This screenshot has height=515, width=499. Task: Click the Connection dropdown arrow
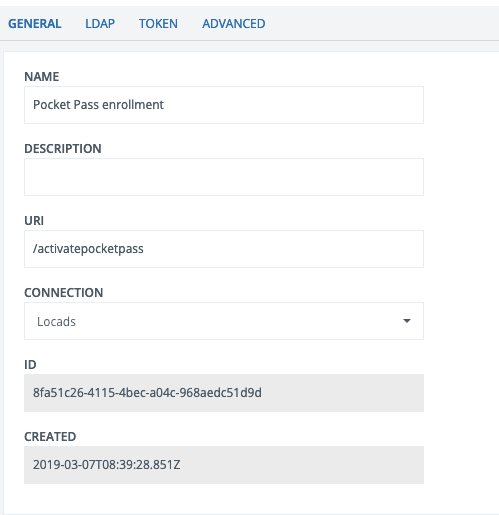coord(407,321)
